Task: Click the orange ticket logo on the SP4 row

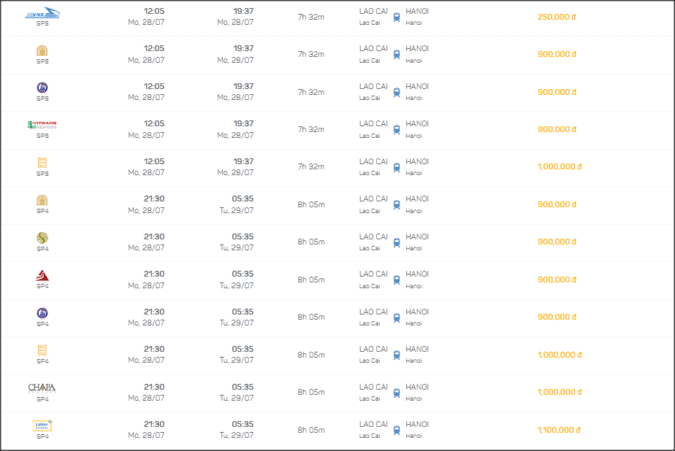Action: [42, 350]
